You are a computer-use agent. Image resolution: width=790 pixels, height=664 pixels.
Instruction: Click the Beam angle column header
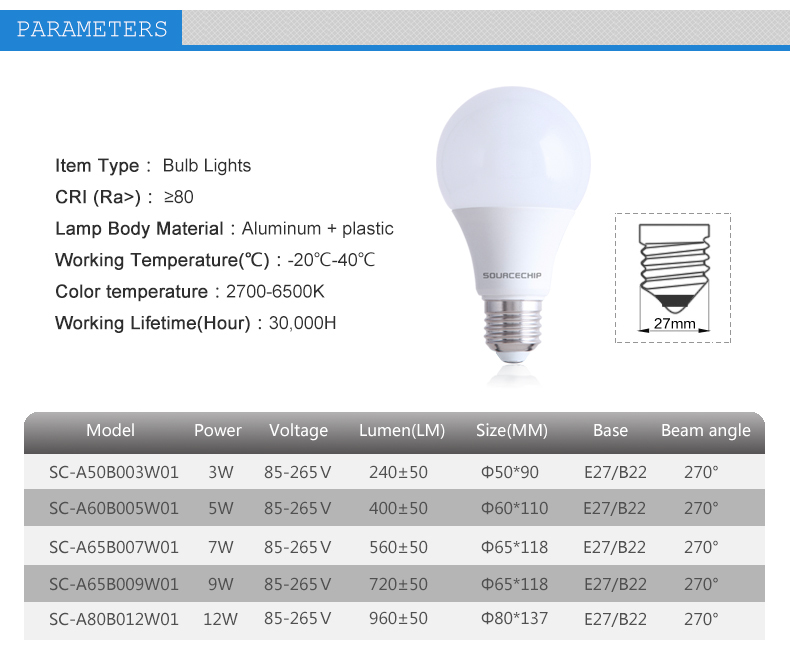coord(705,431)
